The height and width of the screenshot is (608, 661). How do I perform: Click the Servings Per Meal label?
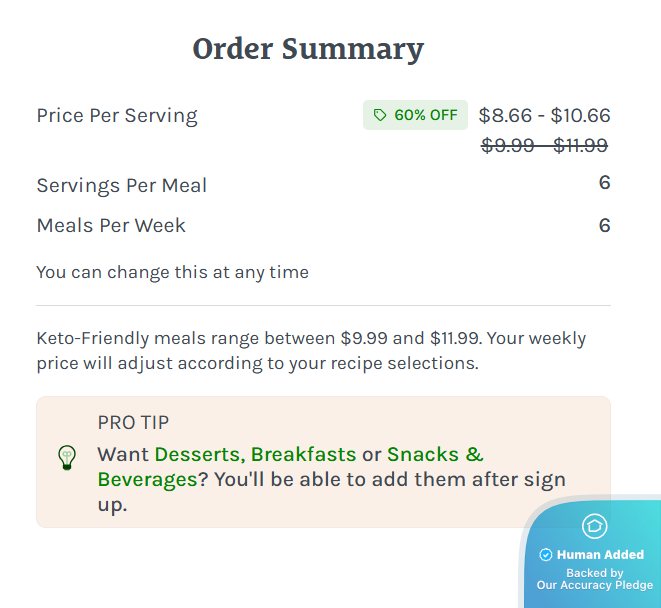(x=122, y=185)
